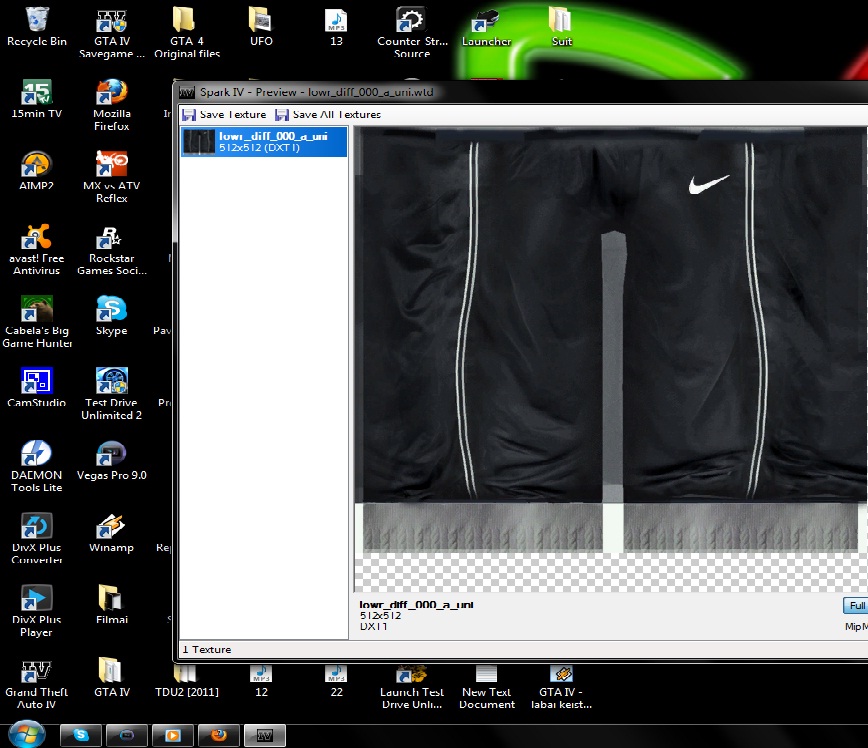Open the media player taskbar button
Viewport: 868px width, 748px height.
coord(173,735)
